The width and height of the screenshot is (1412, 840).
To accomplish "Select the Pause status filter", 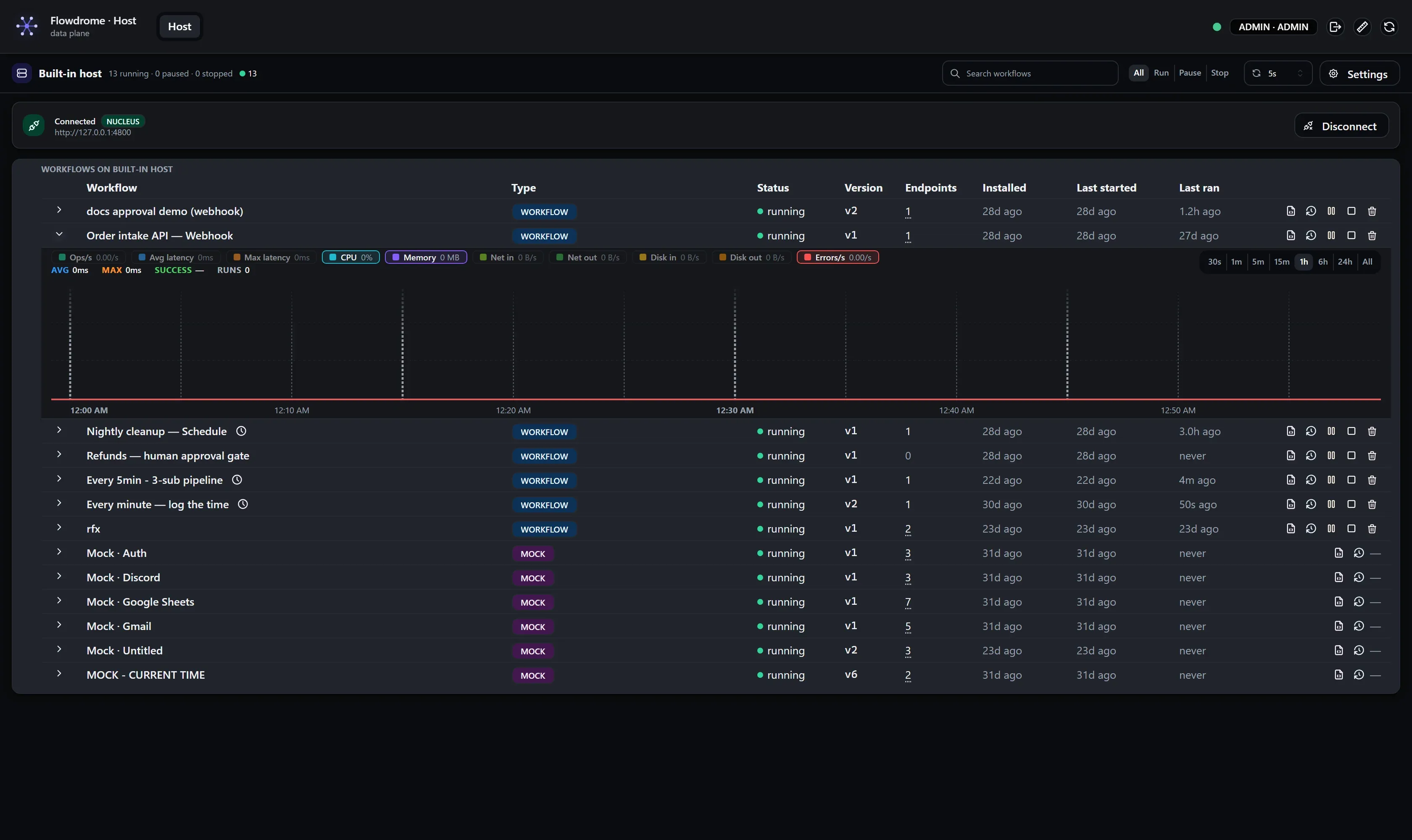I will pos(1190,73).
